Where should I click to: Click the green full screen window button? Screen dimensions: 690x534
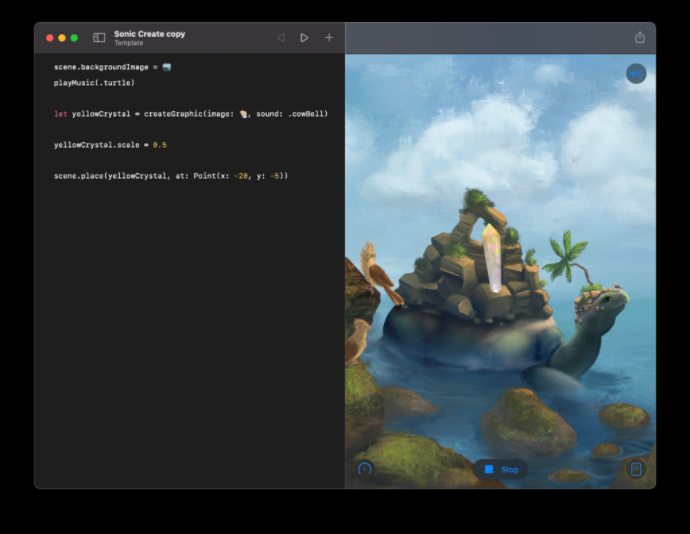(74, 38)
